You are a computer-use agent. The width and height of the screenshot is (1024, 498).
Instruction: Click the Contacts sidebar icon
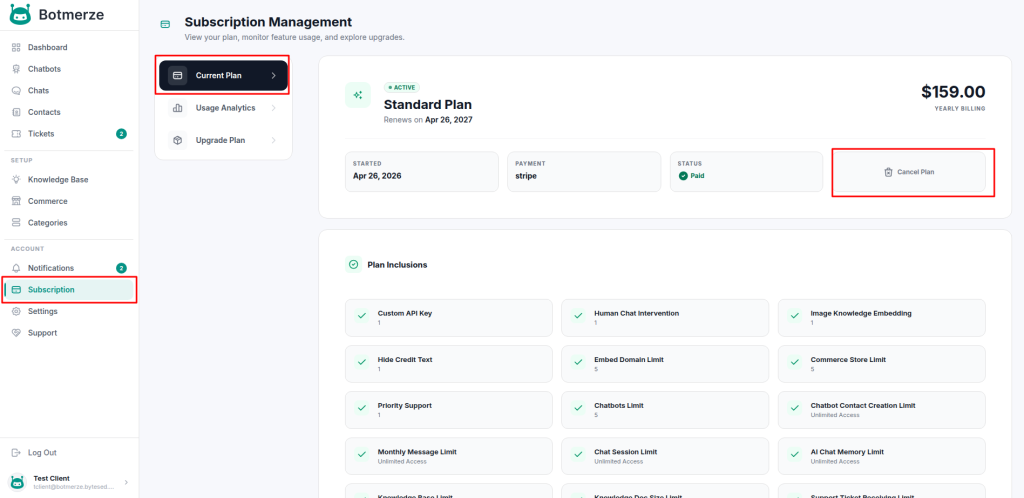[x=16, y=112]
